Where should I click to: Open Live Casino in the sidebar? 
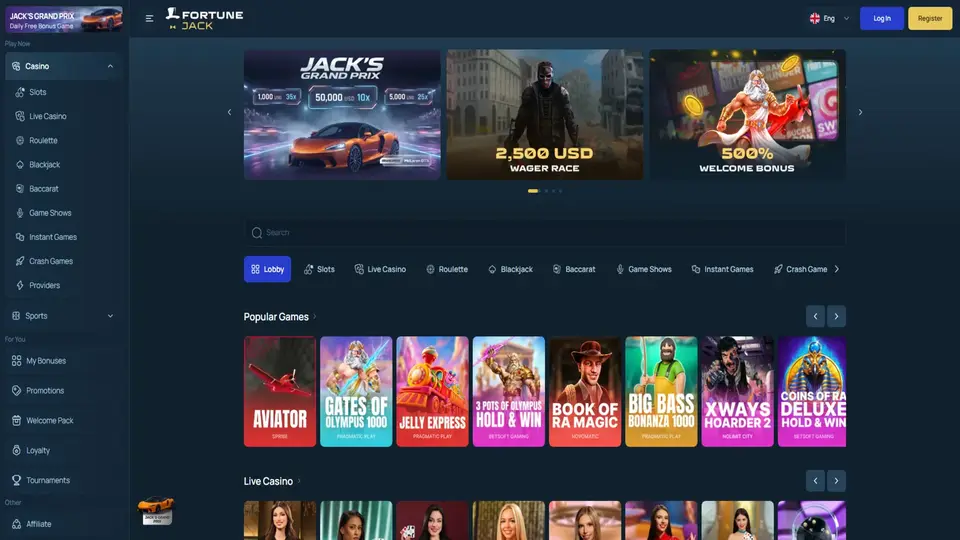pyautogui.click(x=47, y=116)
